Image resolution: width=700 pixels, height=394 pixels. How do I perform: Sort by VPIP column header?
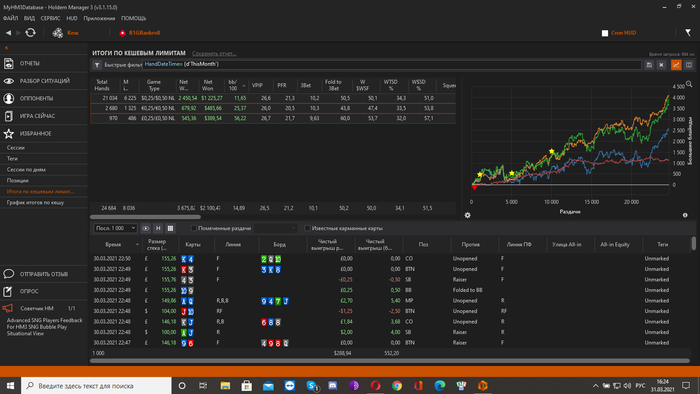257,85
